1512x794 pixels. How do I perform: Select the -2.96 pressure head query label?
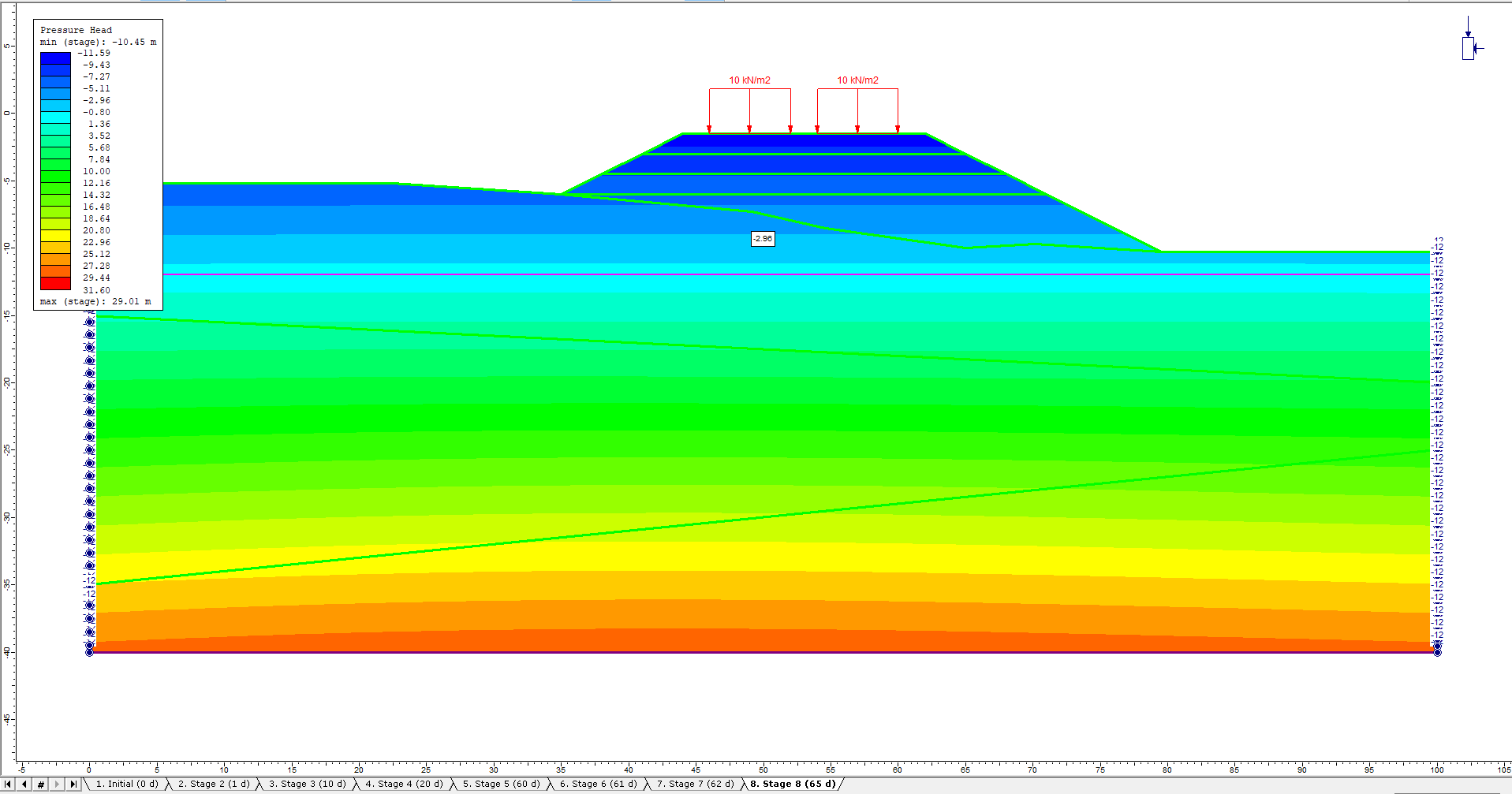[761, 239]
